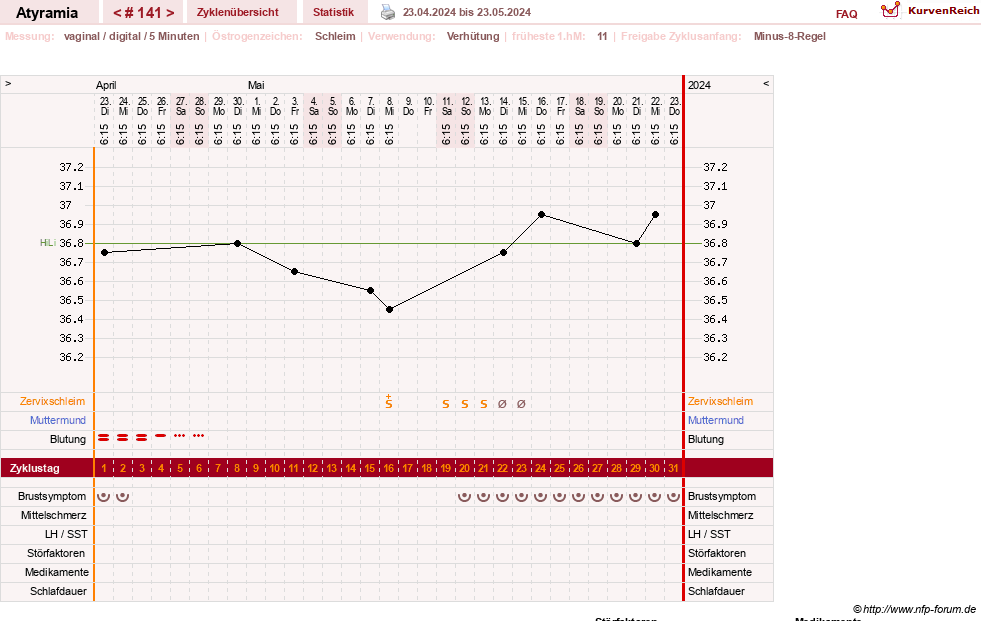The image size is (981, 621).
Task: Open the FAQ link
Action: (x=846, y=14)
